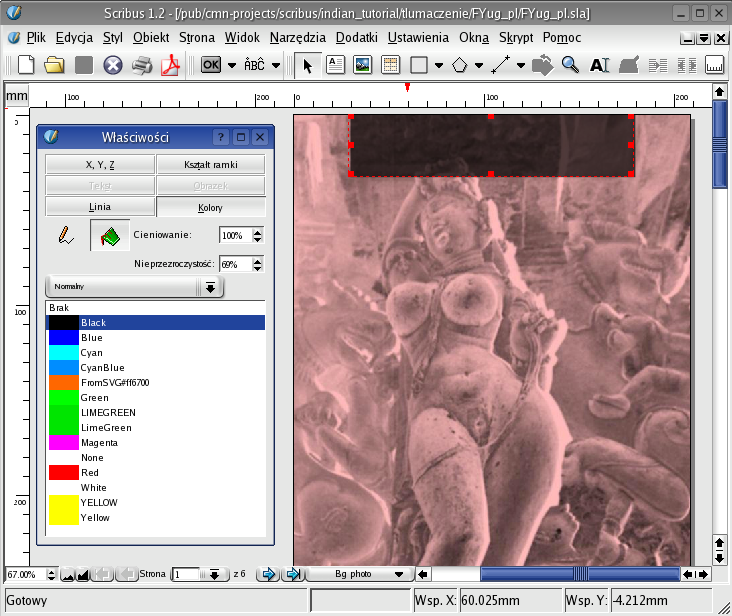The width and height of the screenshot is (732, 616).
Task: Export to PDF with the red Acrobat icon
Action: (x=170, y=65)
